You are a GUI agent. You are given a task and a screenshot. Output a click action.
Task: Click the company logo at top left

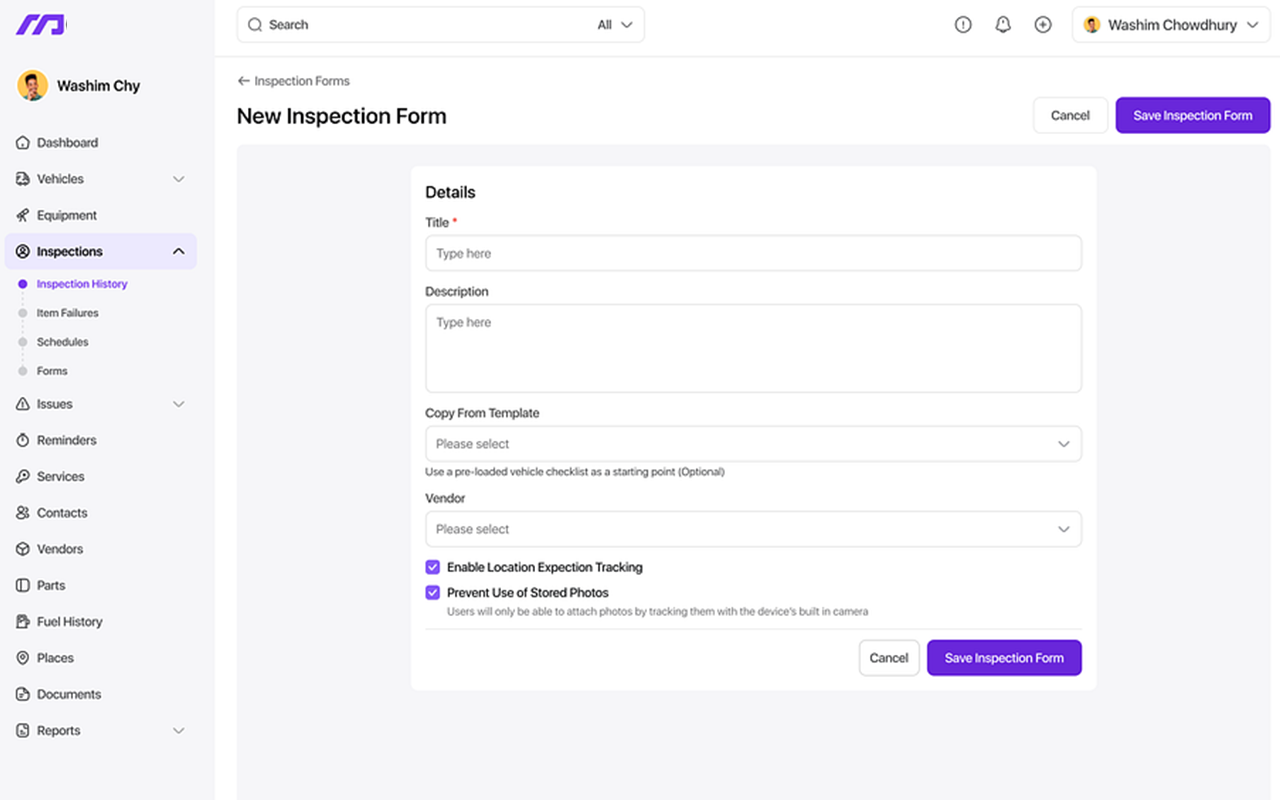click(40, 25)
